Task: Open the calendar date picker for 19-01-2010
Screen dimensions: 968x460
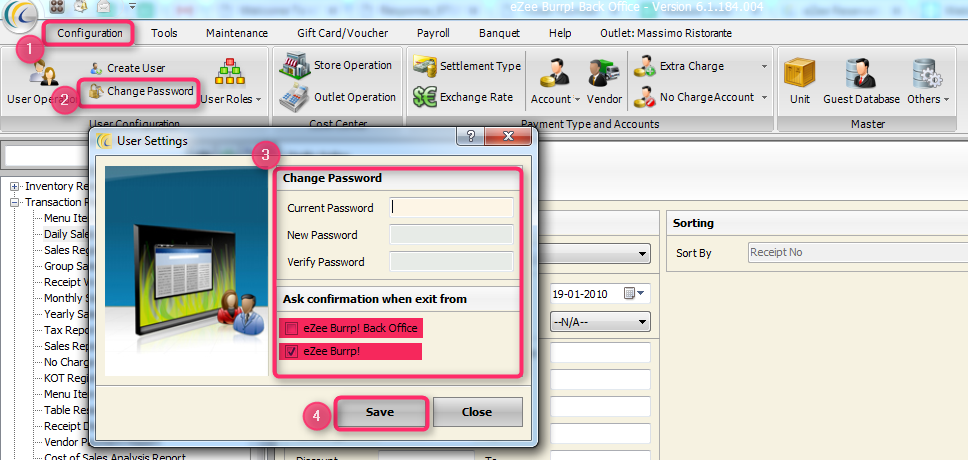Action: [634, 294]
